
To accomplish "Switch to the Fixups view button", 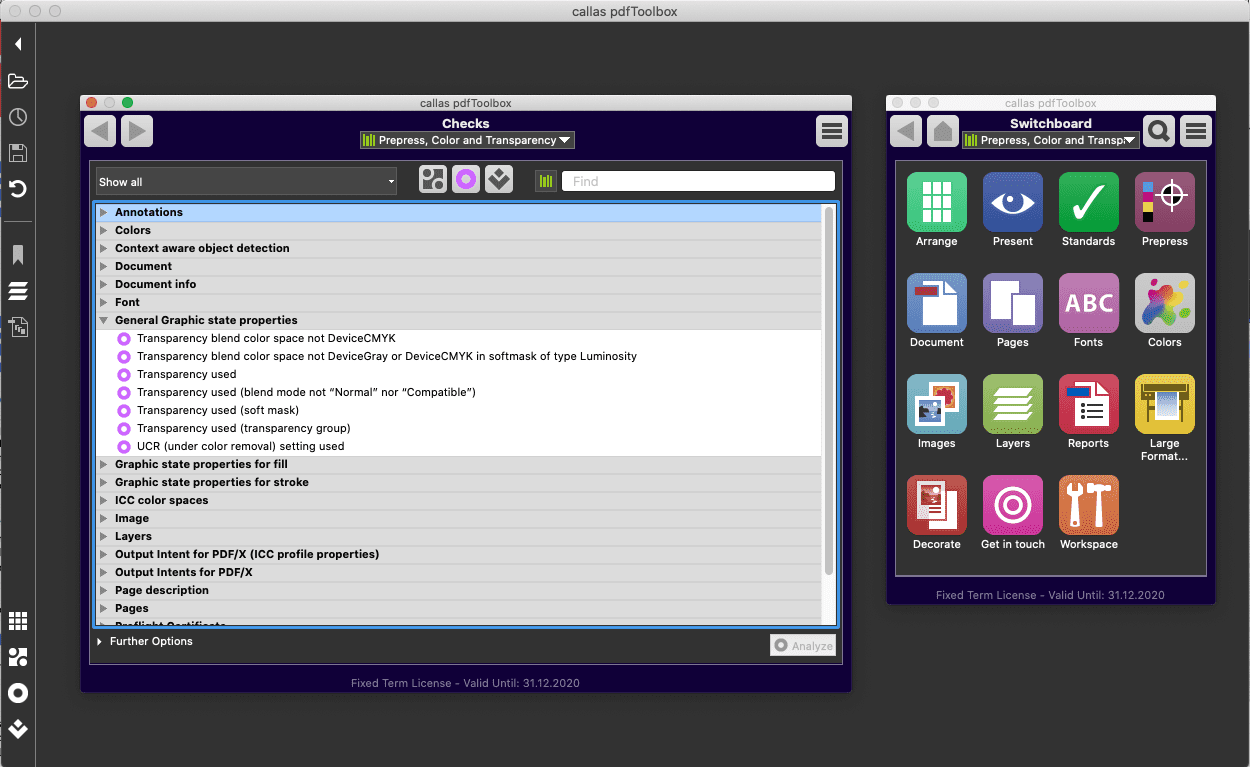I will pos(499,180).
